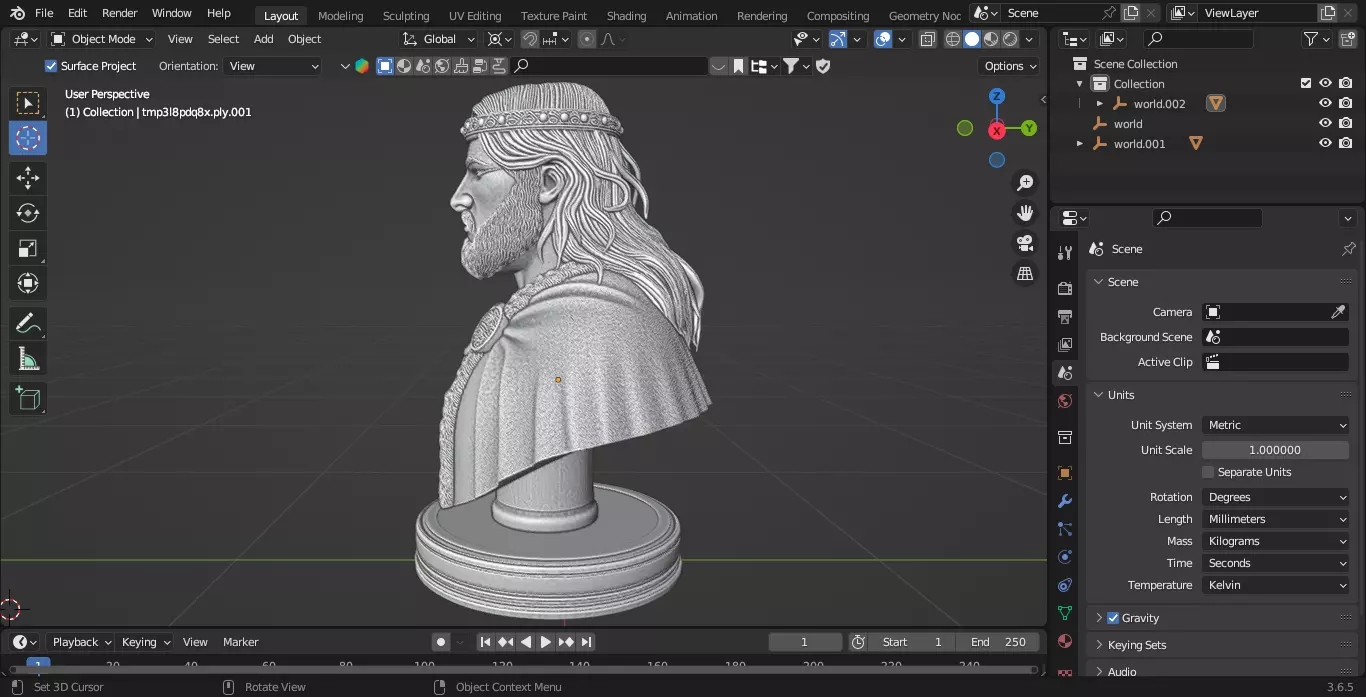Switch to the Sculpting workspace tab
Screen dimensions: 1366x697
point(406,15)
